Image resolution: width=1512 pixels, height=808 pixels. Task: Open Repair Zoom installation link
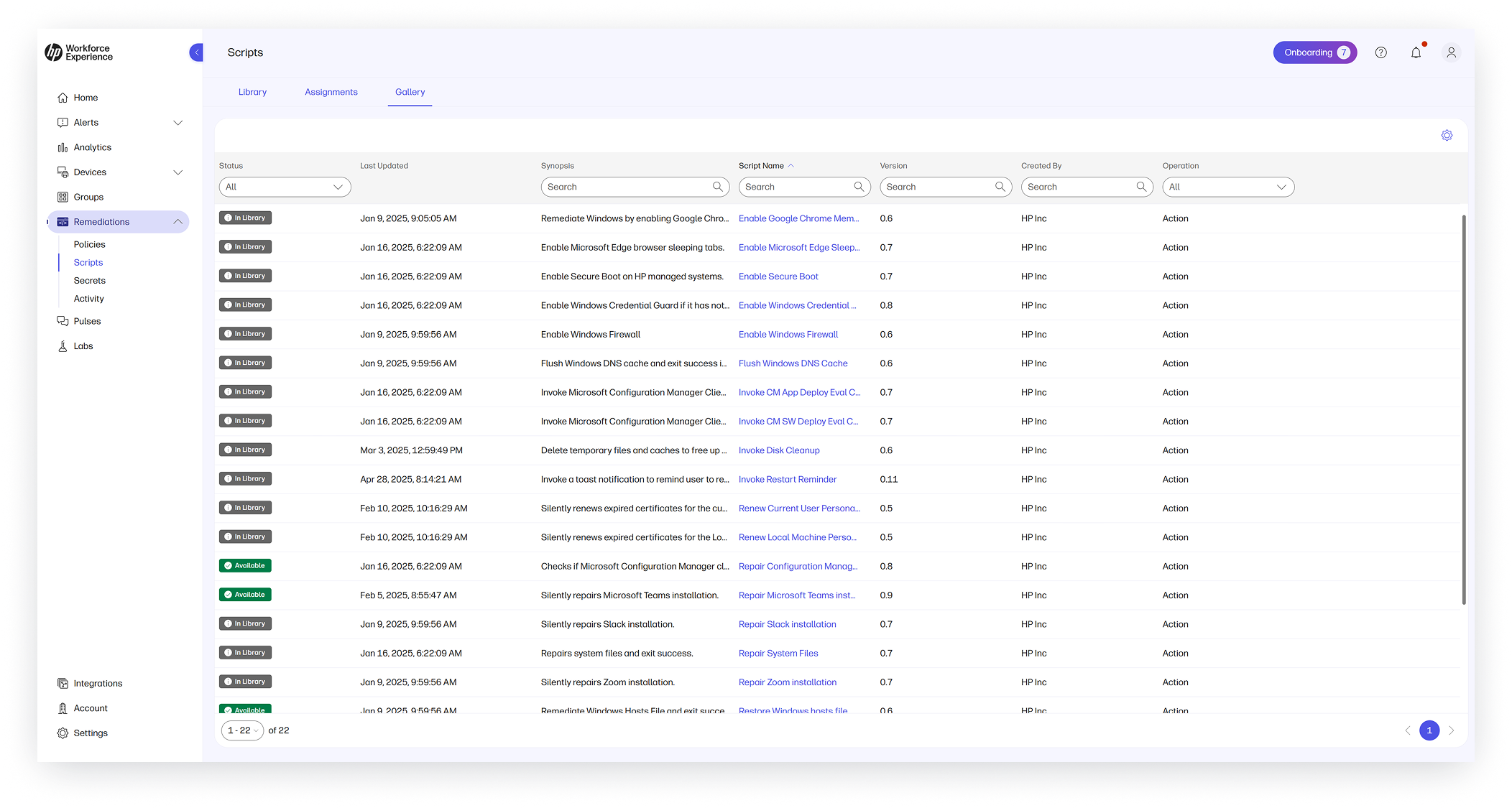point(787,682)
